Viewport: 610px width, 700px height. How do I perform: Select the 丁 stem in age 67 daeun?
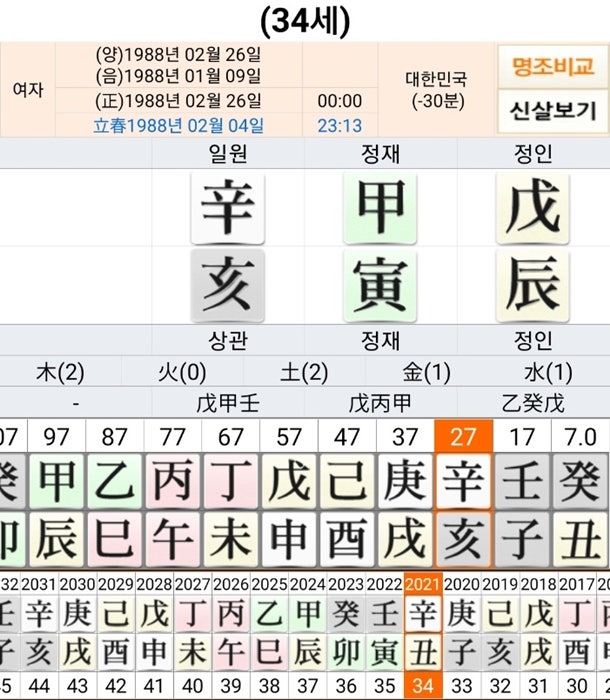click(x=231, y=481)
